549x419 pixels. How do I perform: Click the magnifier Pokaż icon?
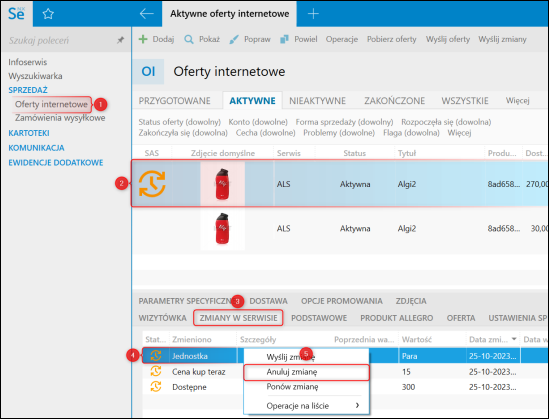pyautogui.click(x=189, y=39)
